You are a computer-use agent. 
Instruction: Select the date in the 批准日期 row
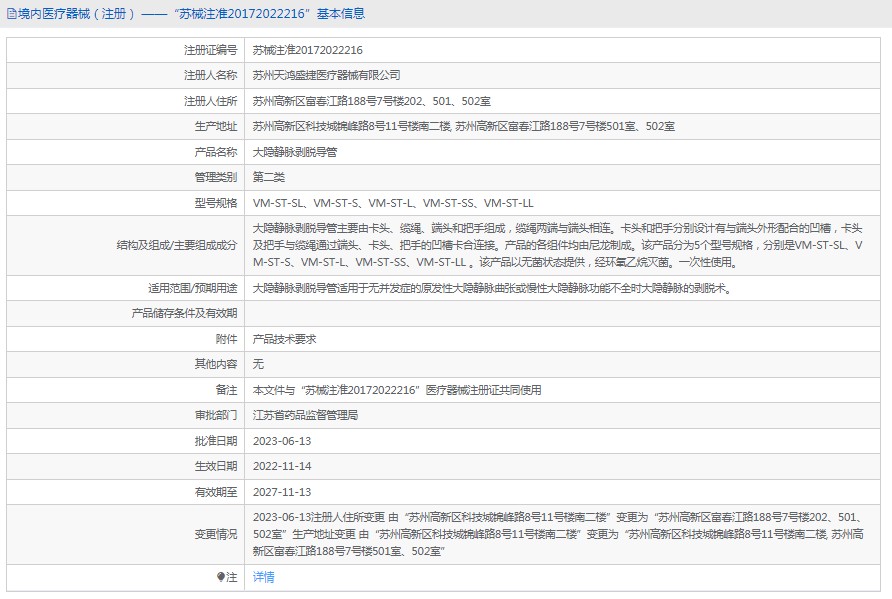tap(282, 441)
